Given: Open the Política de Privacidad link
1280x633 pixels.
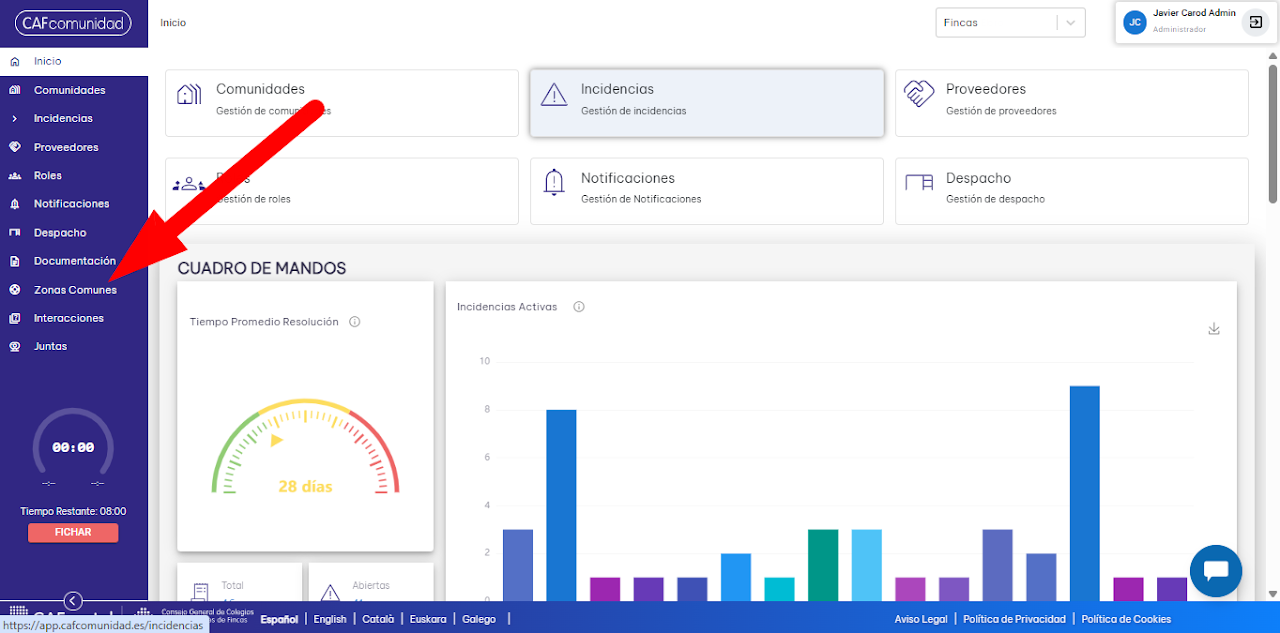Looking at the screenshot, I should coord(1014,619).
